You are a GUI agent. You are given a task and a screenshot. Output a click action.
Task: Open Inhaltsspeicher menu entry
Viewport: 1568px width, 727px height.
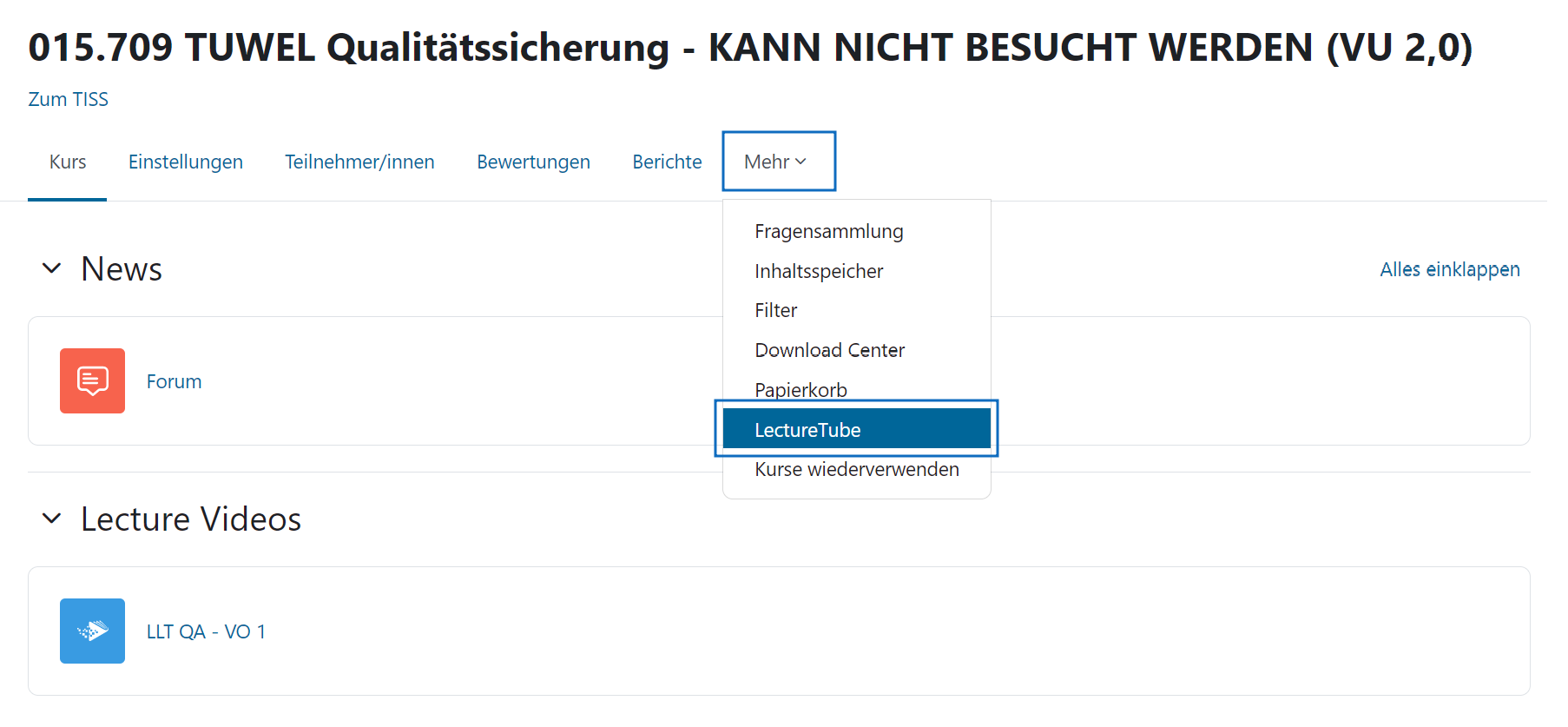(x=818, y=271)
